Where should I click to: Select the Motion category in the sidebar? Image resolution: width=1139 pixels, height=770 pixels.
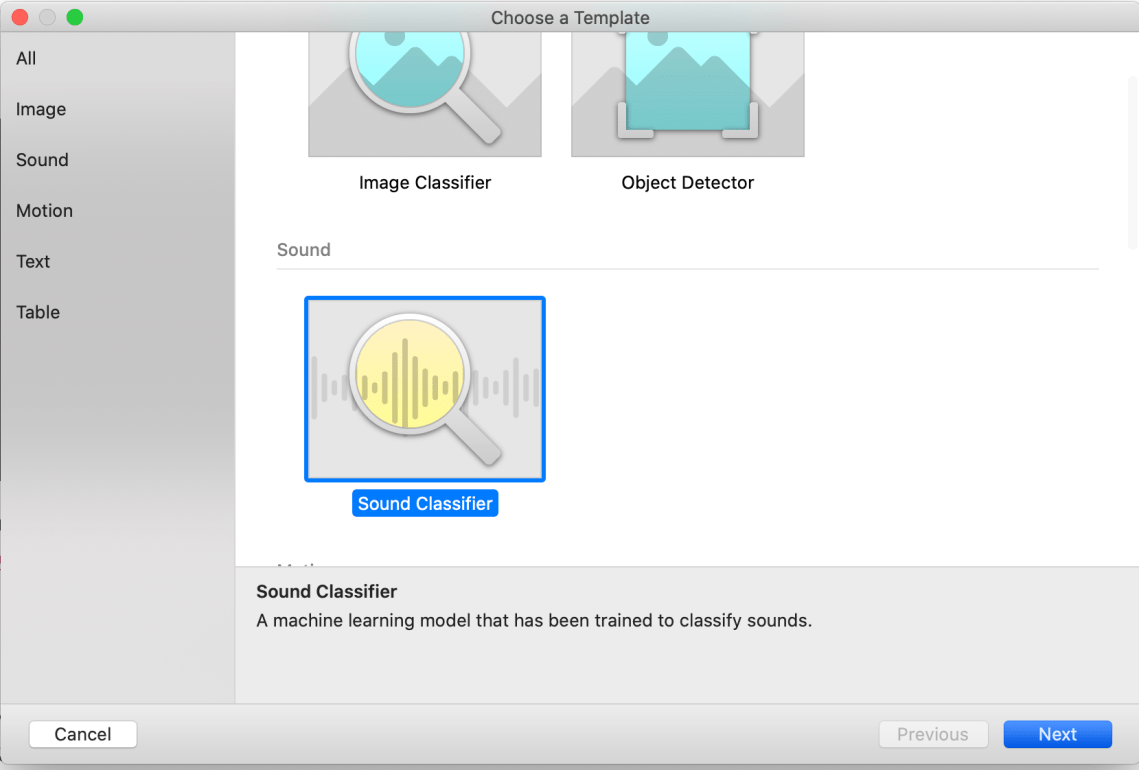pyautogui.click(x=44, y=211)
